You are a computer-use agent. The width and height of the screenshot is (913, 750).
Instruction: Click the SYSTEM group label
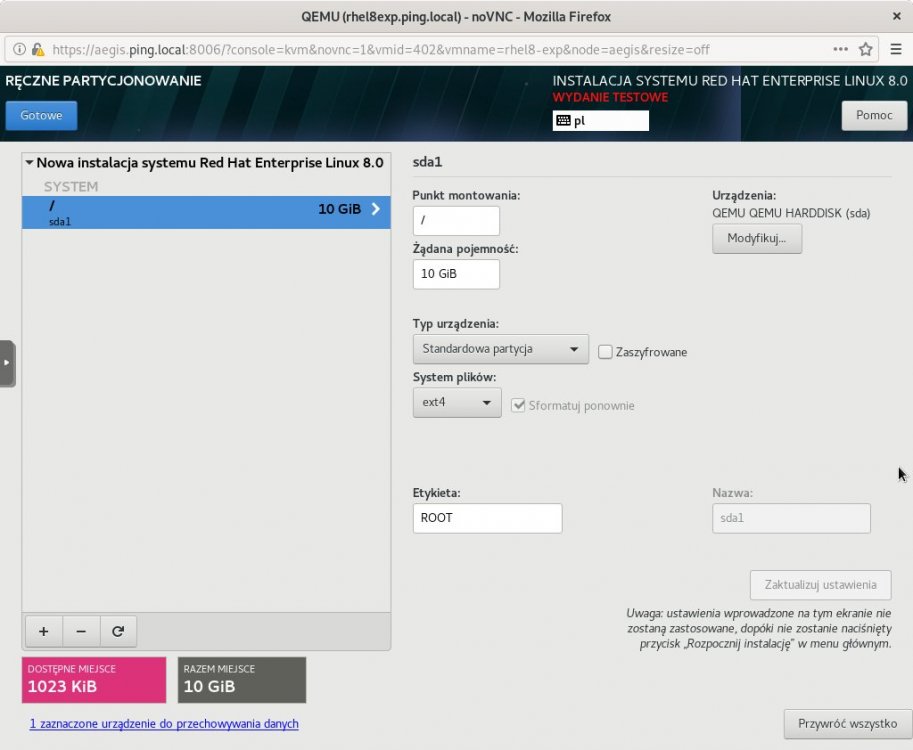(71, 186)
